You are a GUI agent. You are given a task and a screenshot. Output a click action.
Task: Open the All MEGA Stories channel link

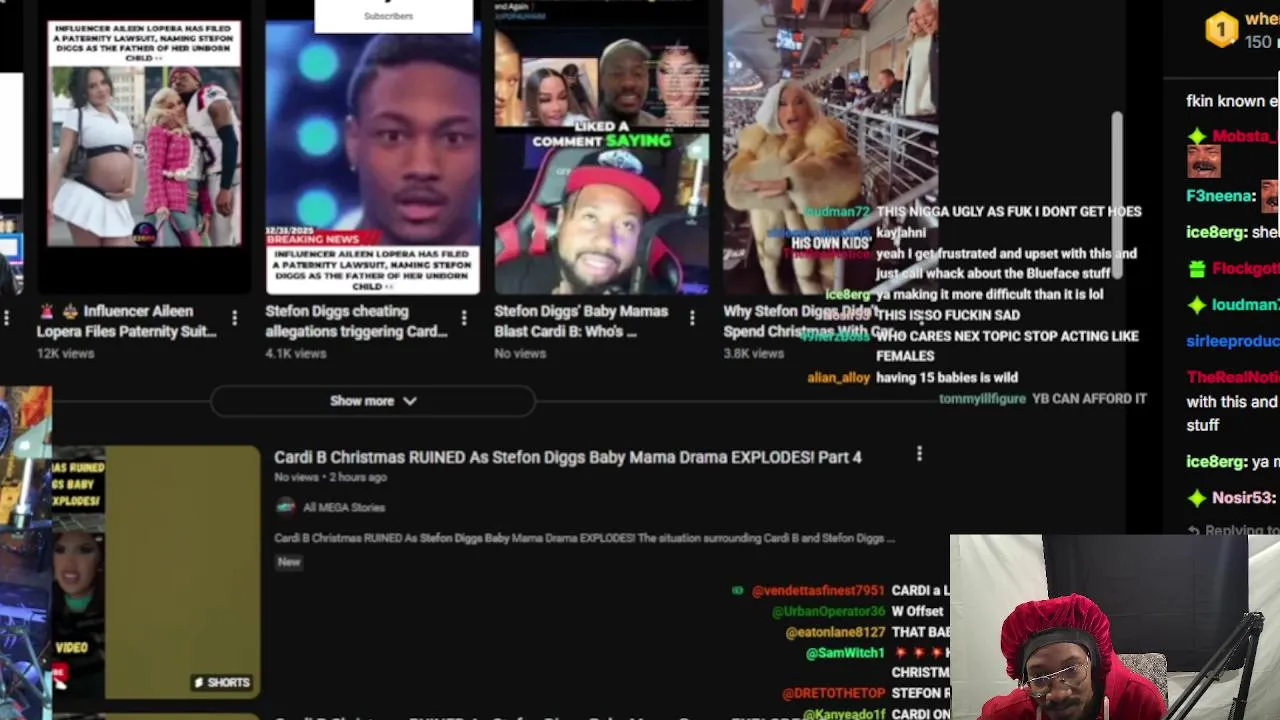click(343, 507)
